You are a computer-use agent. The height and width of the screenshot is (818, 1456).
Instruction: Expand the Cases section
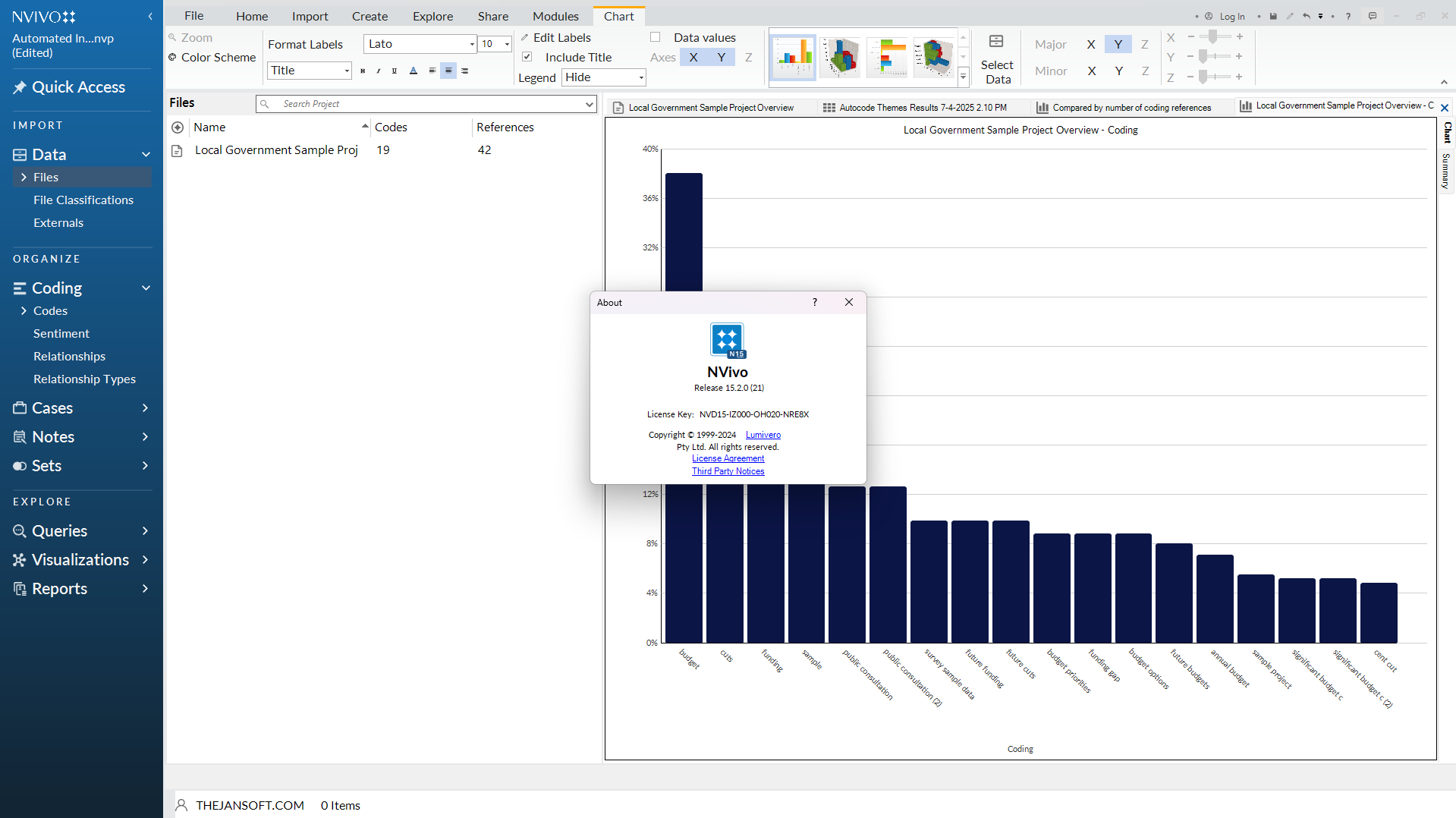pyautogui.click(x=145, y=407)
